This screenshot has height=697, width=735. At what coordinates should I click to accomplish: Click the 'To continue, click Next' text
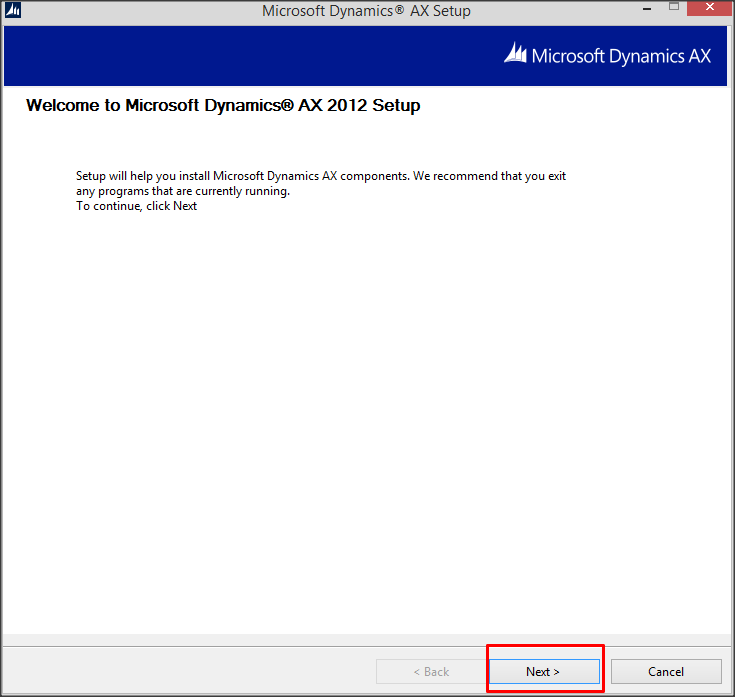(x=136, y=206)
